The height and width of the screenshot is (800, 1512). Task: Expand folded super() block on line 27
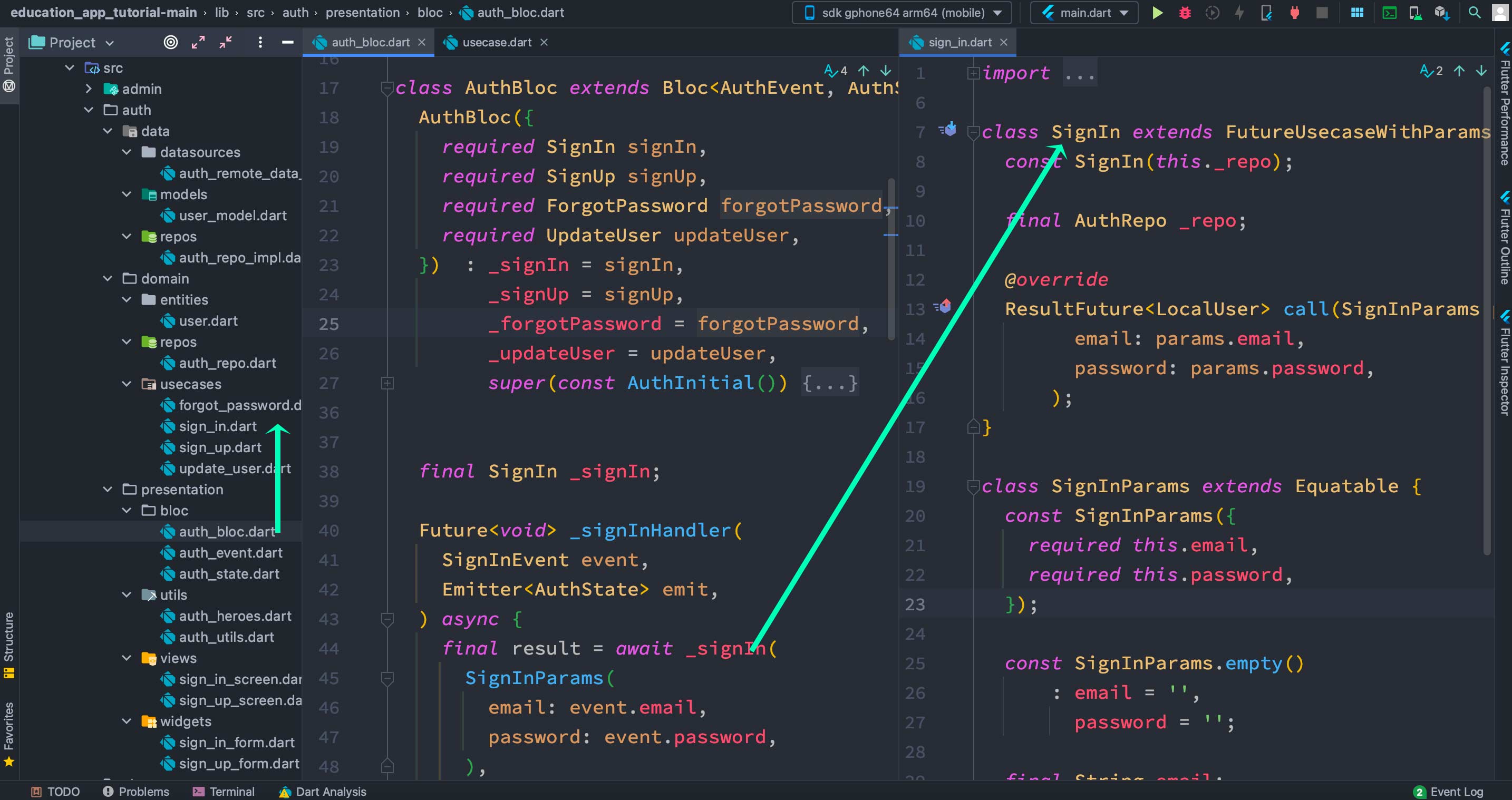387,383
